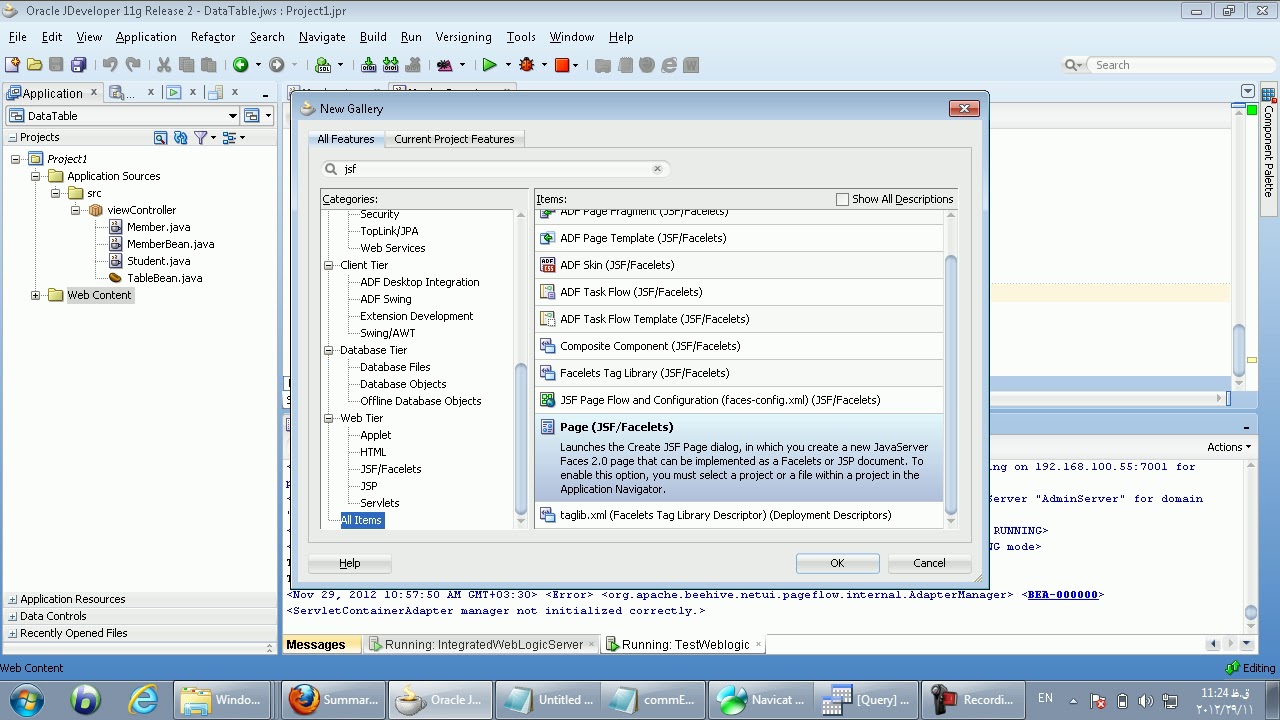This screenshot has width=1280, height=720.
Task: Expand the Application Resources section
Action: point(13,599)
